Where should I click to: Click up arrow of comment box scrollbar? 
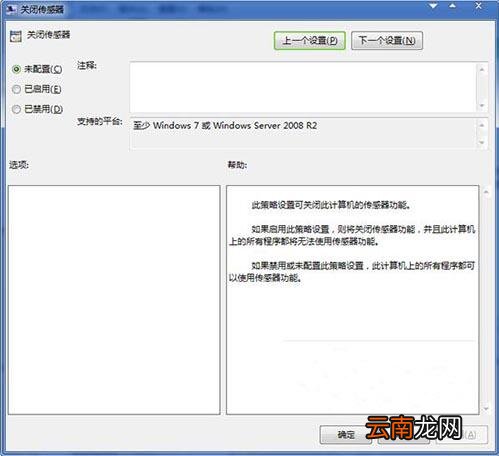pyautogui.click(x=482, y=69)
